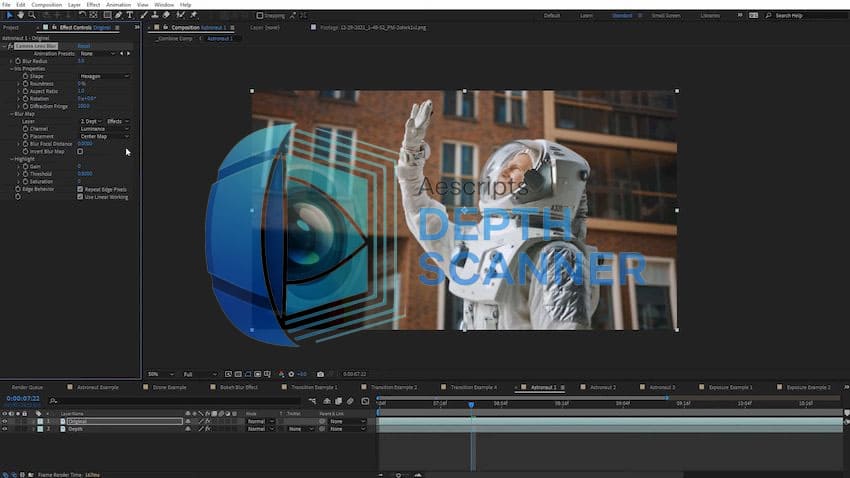Click the Roundness stopwatch icon

(25, 84)
